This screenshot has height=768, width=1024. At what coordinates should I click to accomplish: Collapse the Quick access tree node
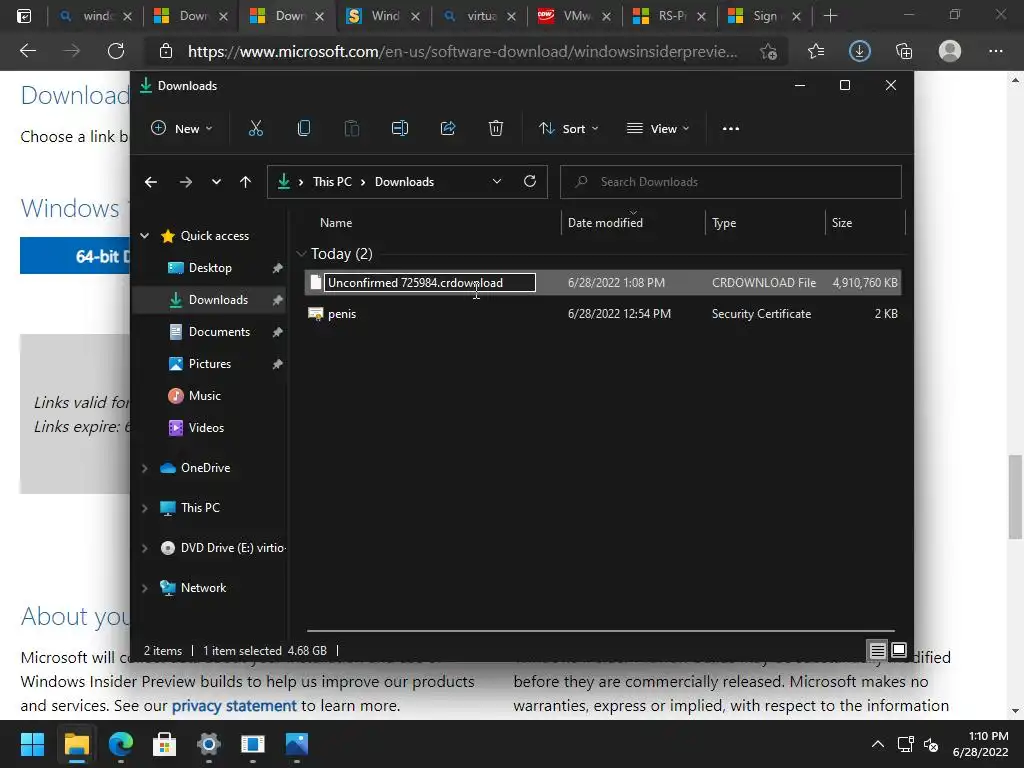coord(145,236)
